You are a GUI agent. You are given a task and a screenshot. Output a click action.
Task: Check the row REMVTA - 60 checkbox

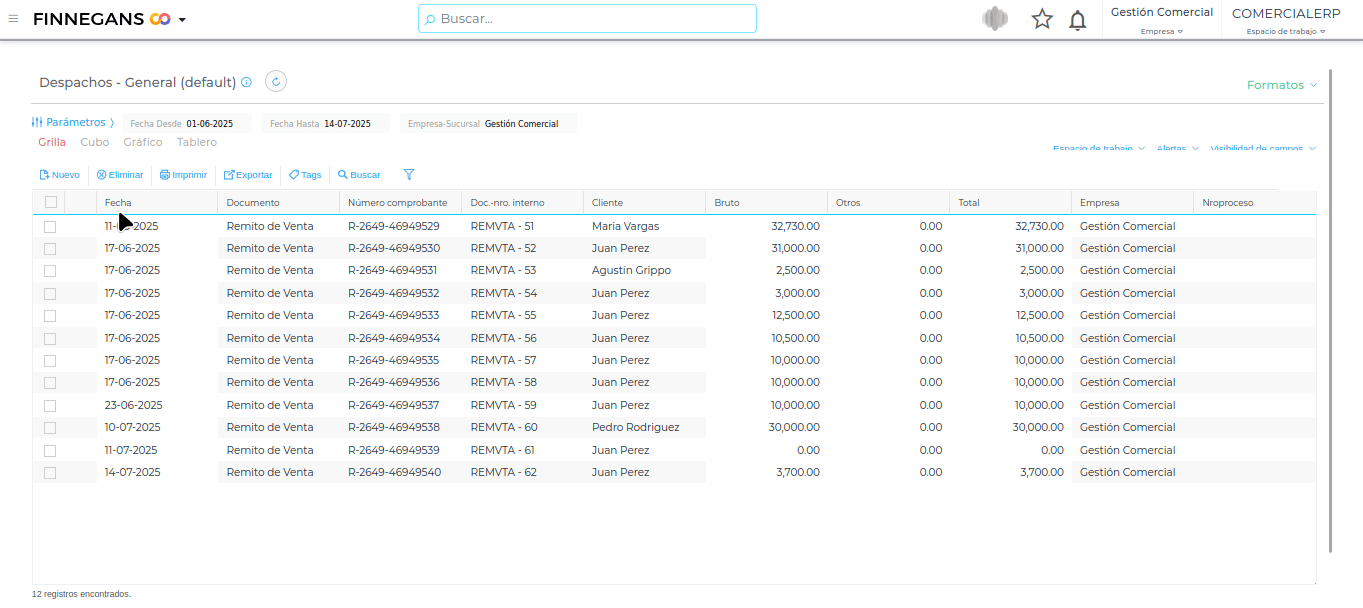click(x=50, y=428)
